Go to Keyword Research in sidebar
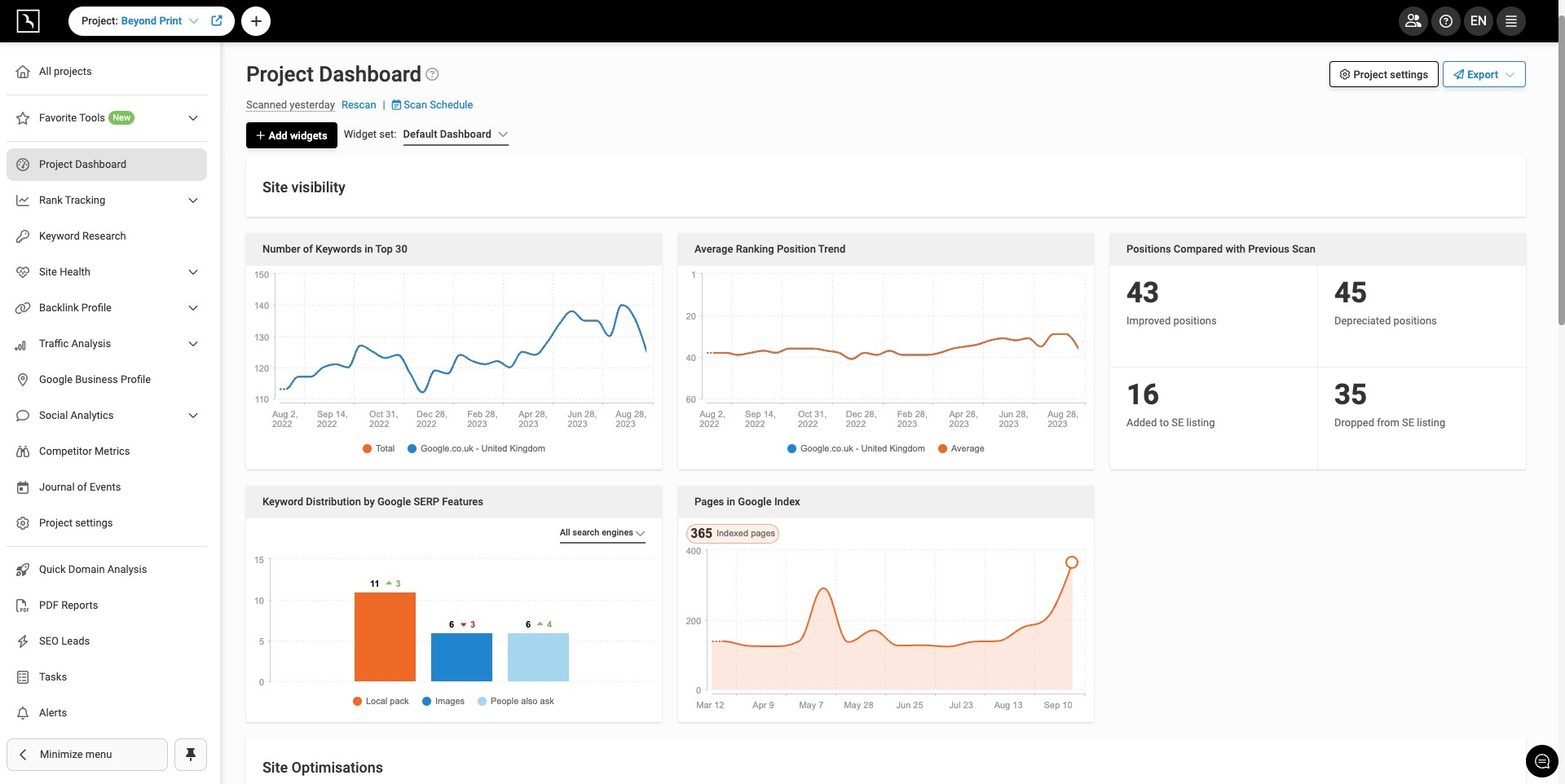Image resolution: width=1565 pixels, height=784 pixels. 82,236
